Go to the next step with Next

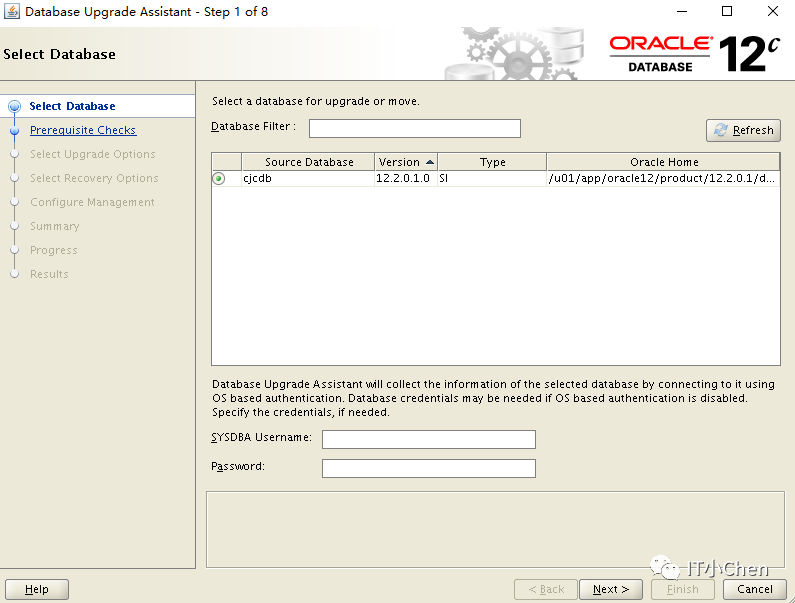click(610, 589)
